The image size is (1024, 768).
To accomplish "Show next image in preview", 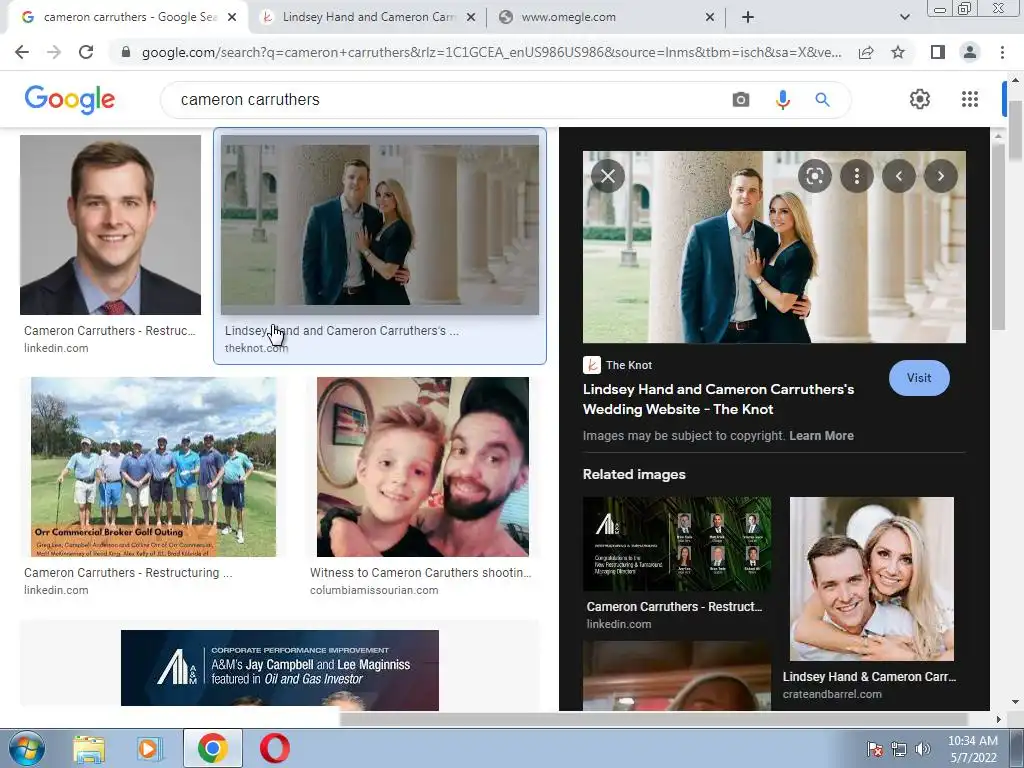I will (940, 176).
